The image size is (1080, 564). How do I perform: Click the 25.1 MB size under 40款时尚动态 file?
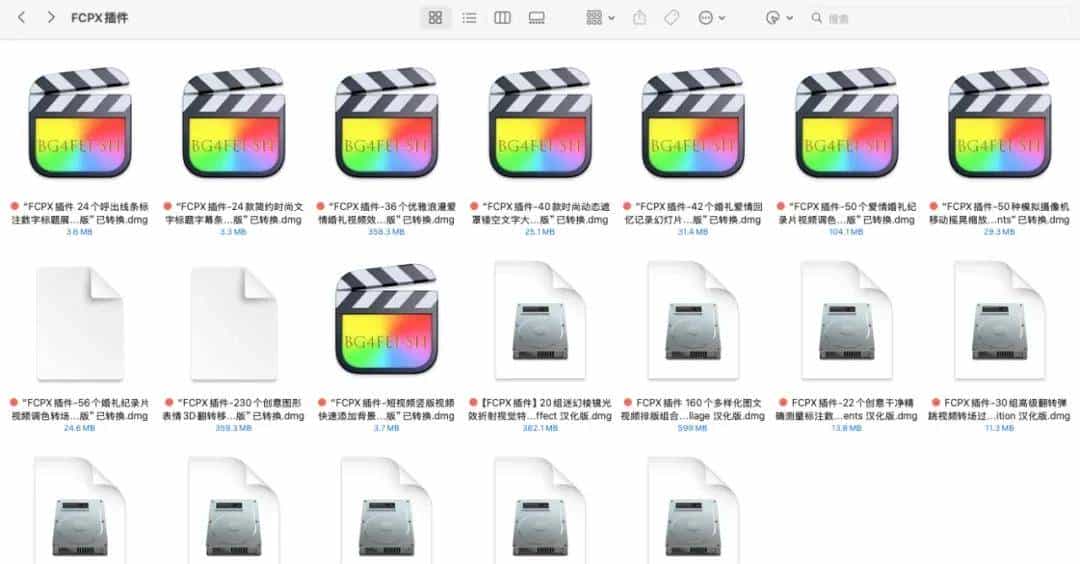(x=540, y=232)
